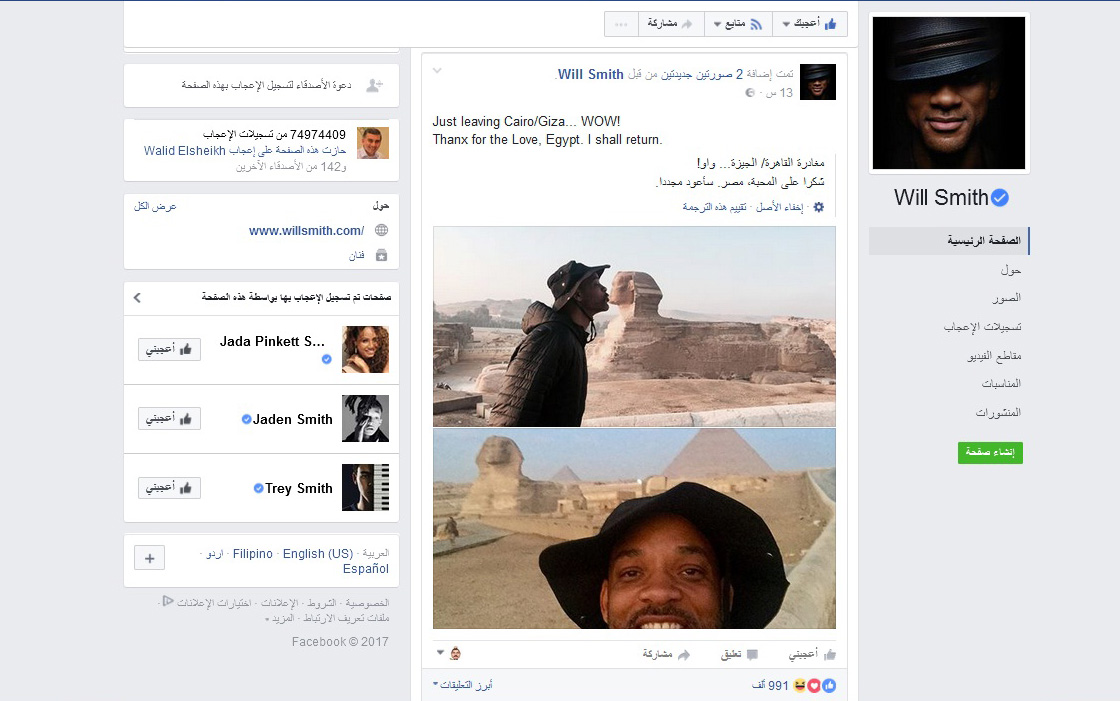
Task: Click the green إنشاء صفحة button
Action: click(x=990, y=452)
